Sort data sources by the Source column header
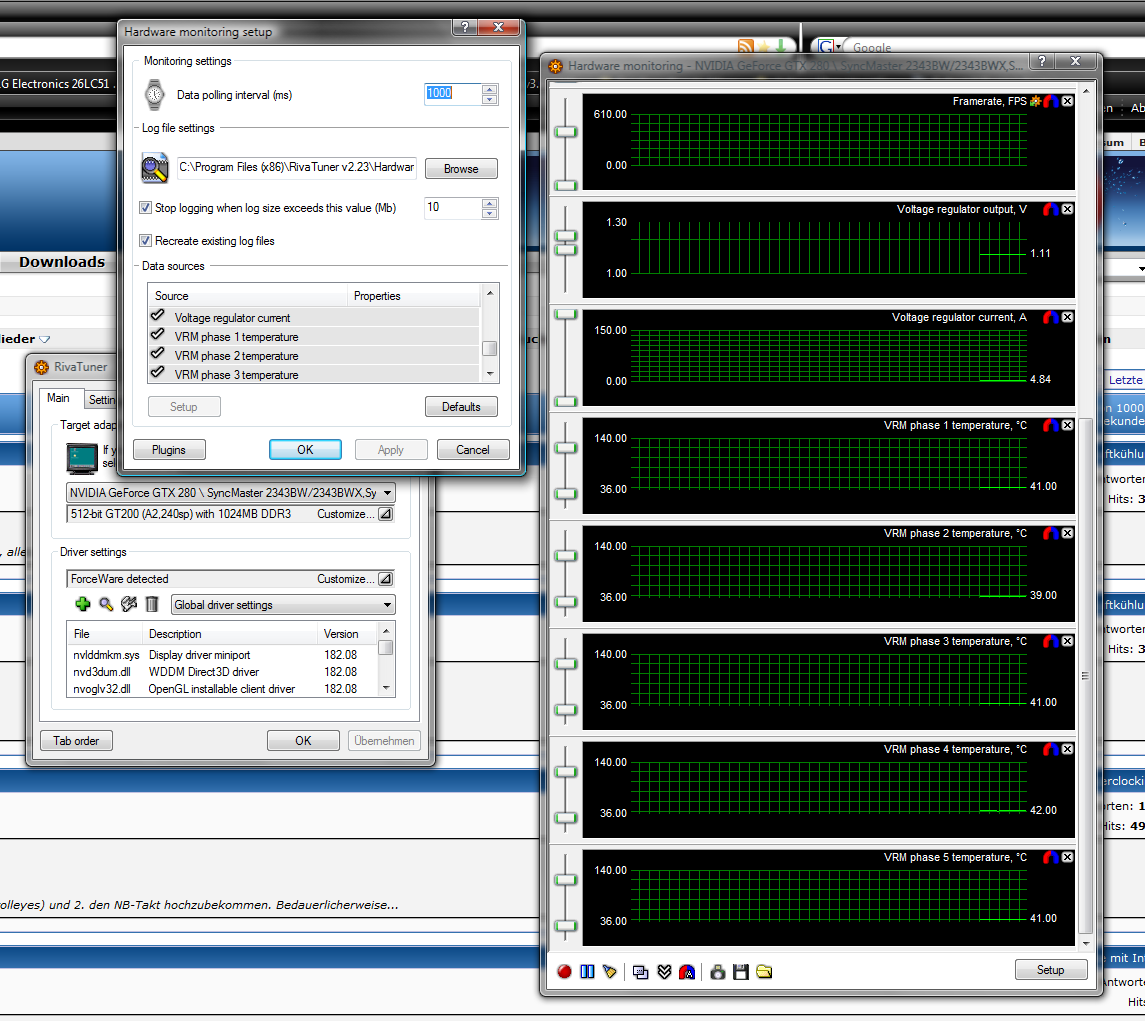The width and height of the screenshot is (1145, 1021). (248, 296)
